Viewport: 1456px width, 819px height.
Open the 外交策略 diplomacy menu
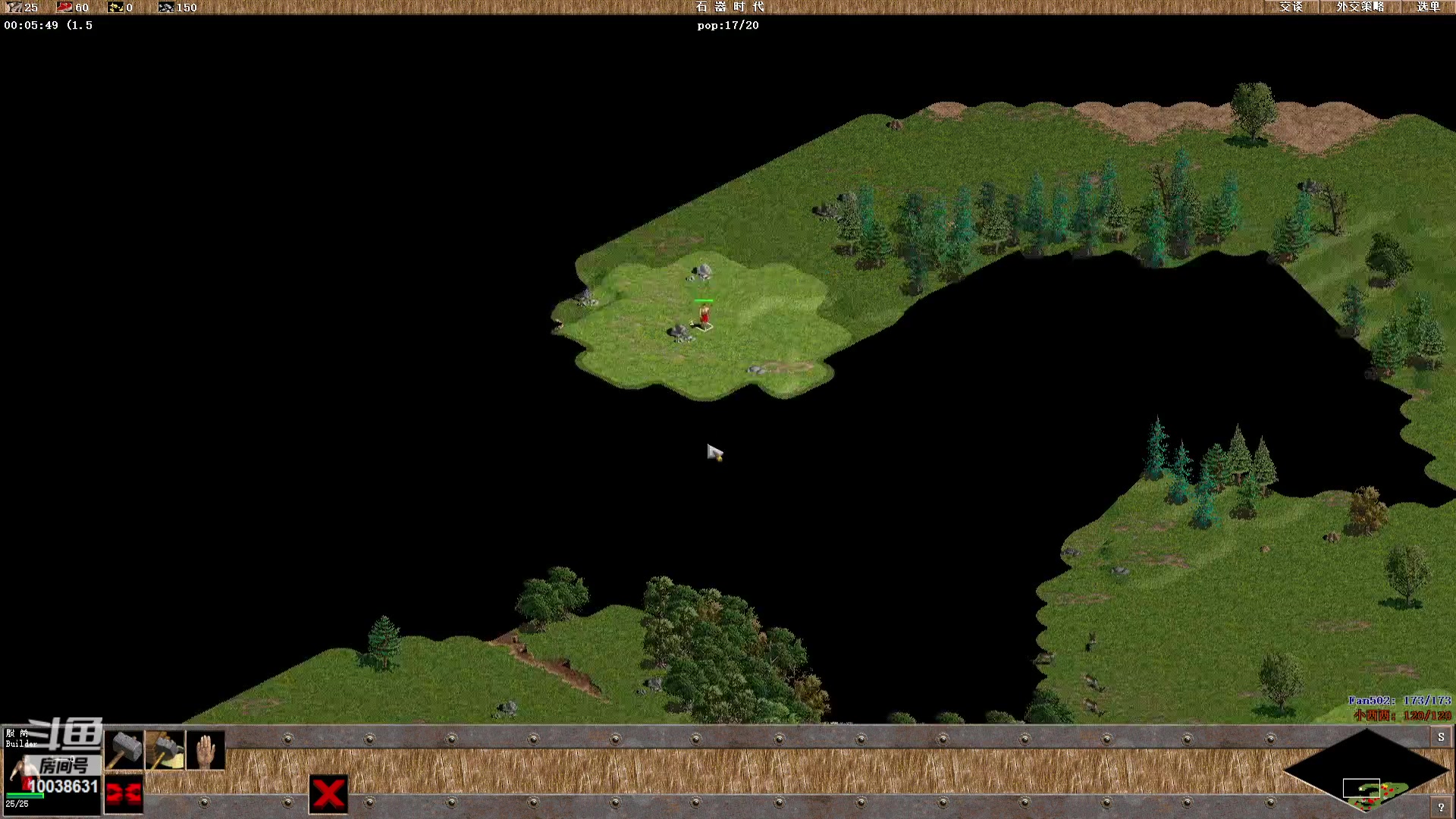point(1360,7)
